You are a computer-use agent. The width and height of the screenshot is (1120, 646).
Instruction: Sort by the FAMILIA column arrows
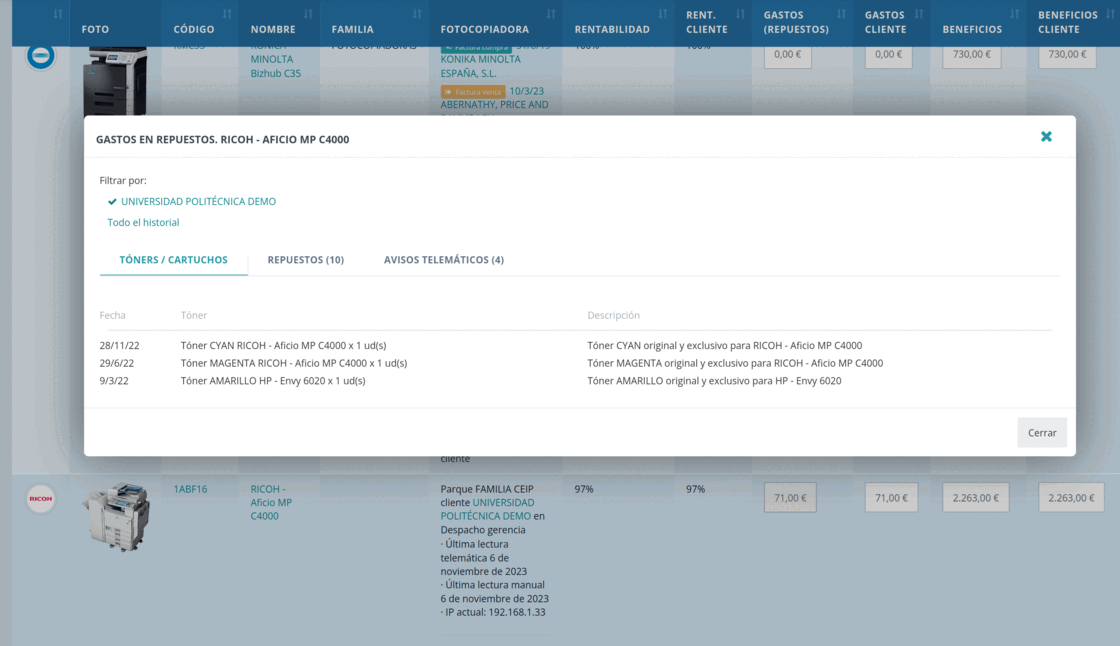click(x=416, y=14)
